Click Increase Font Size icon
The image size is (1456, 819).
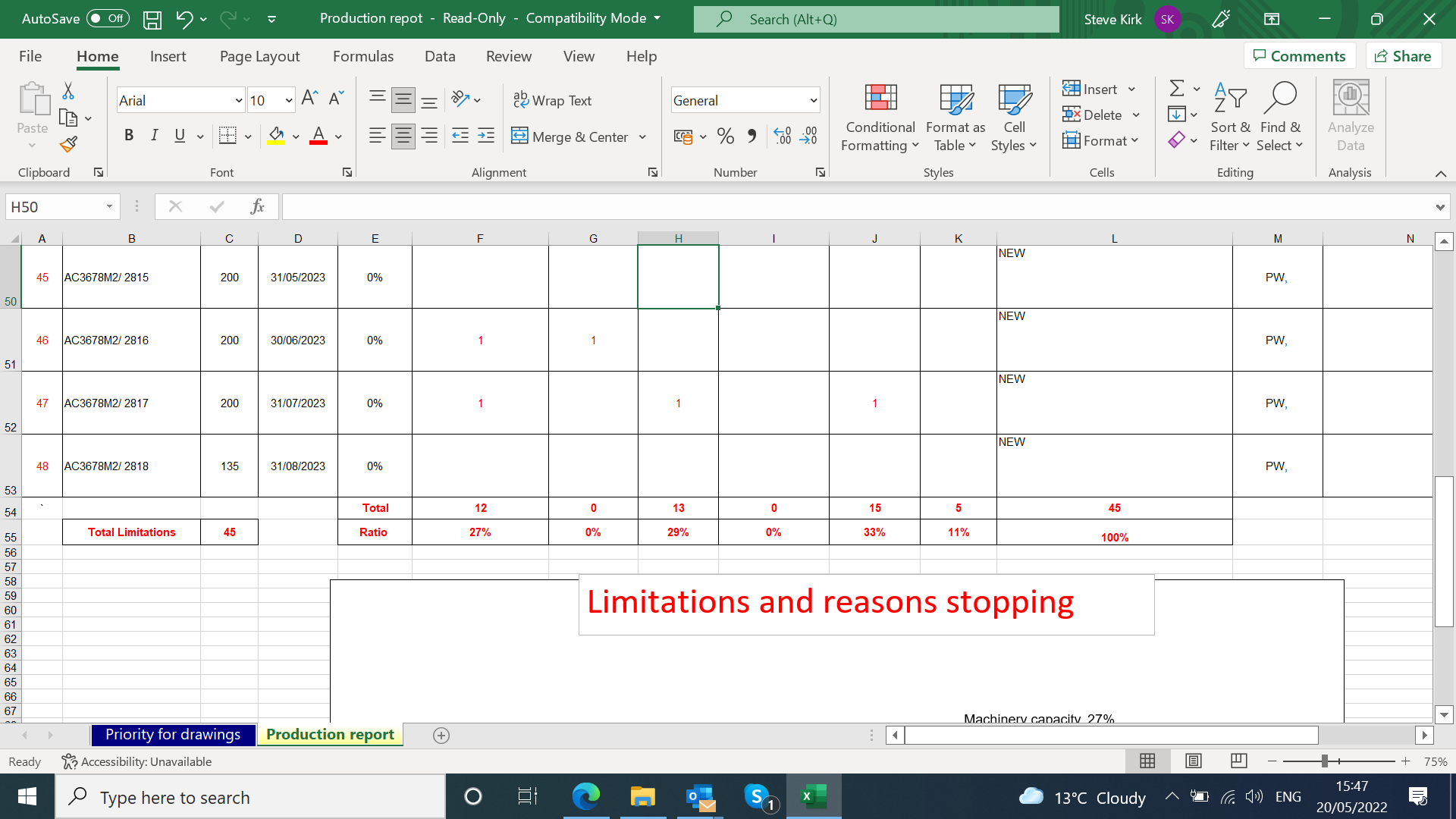[309, 99]
